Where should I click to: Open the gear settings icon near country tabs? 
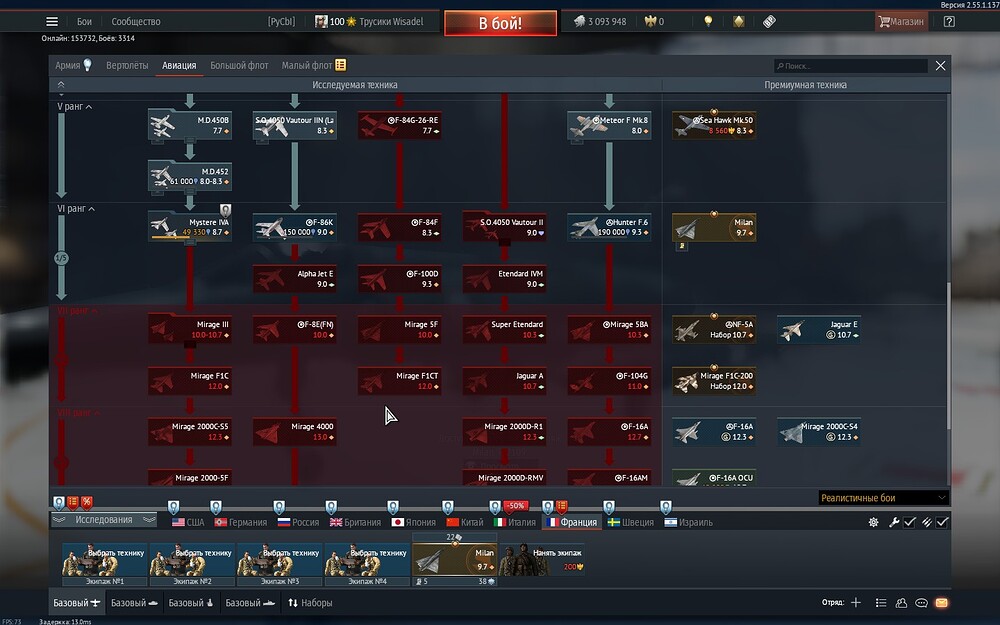(873, 522)
